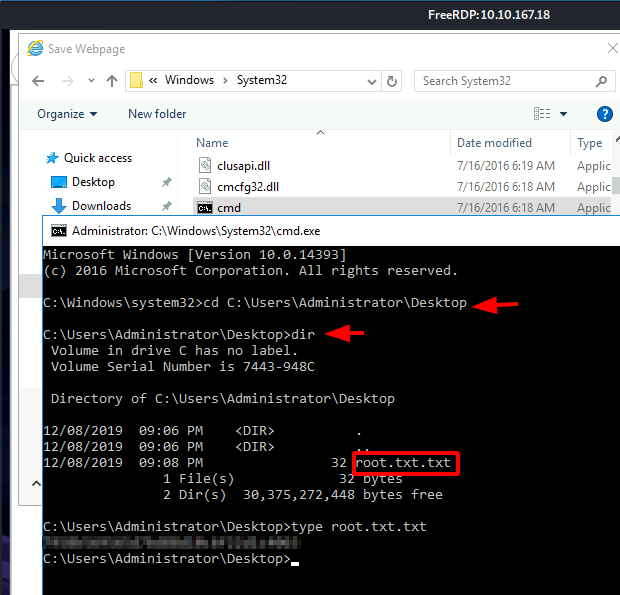Image resolution: width=620 pixels, height=595 pixels.
Task: Click the Back arrow in Save Webpage dialog
Action: [x=38, y=81]
